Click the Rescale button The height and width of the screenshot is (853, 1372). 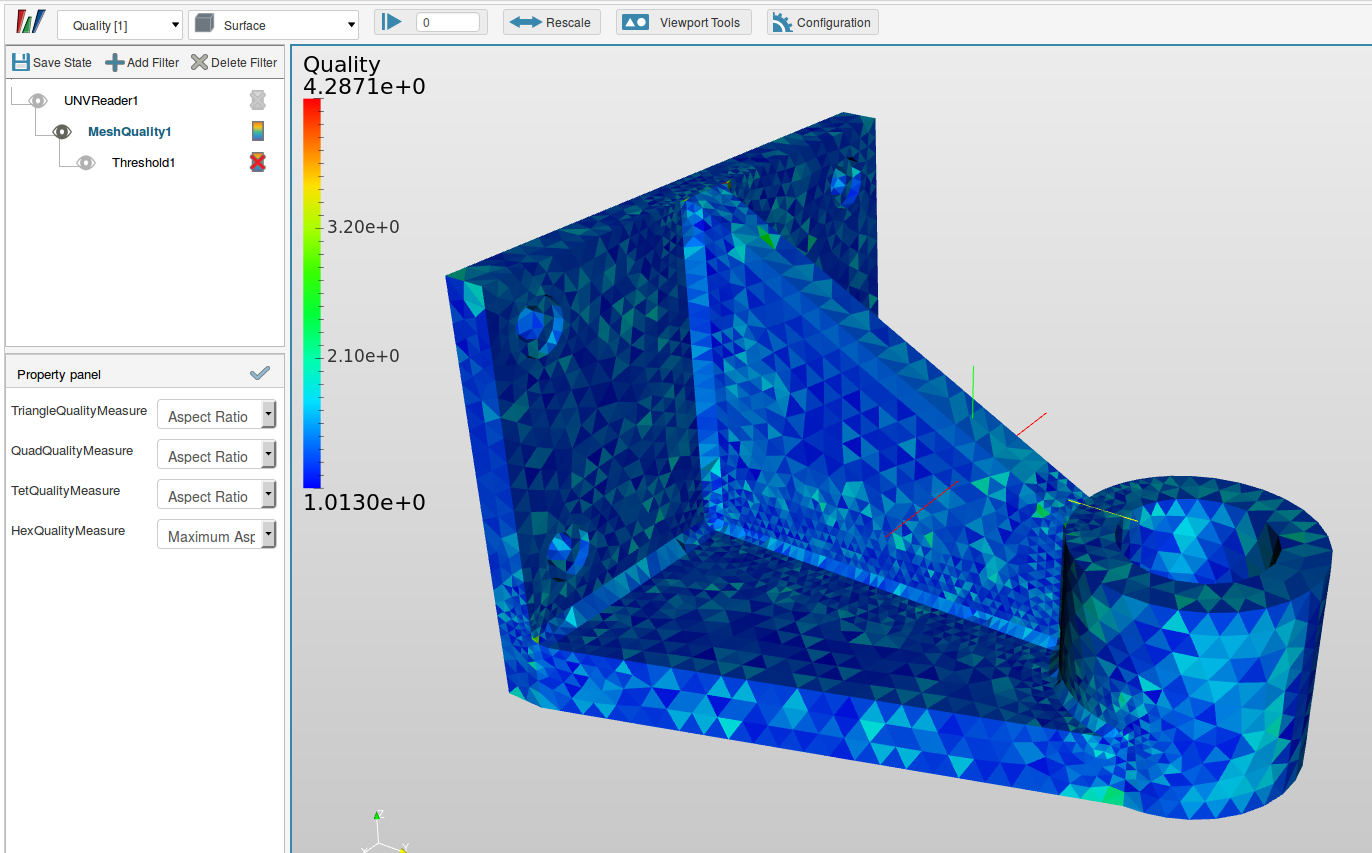coord(552,22)
